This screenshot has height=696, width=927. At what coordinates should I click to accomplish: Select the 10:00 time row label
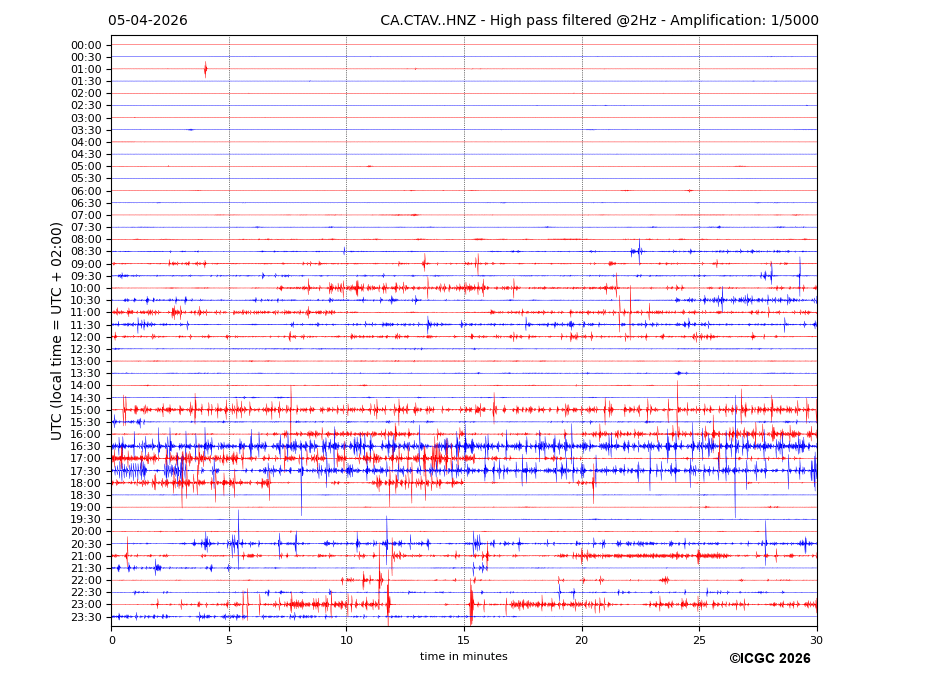[86, 288]
